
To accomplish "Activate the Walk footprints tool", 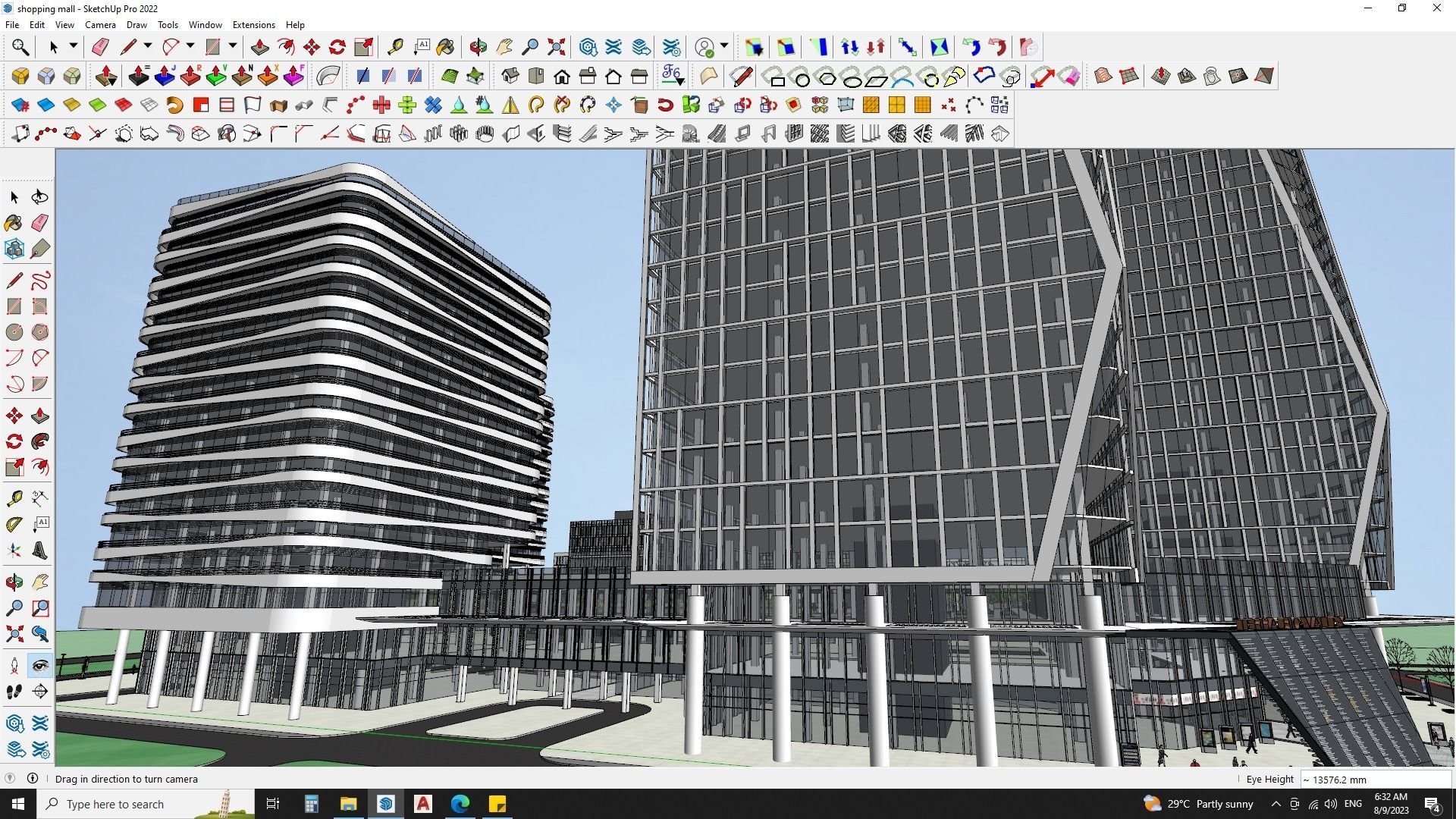I will [x=14, y=692].
